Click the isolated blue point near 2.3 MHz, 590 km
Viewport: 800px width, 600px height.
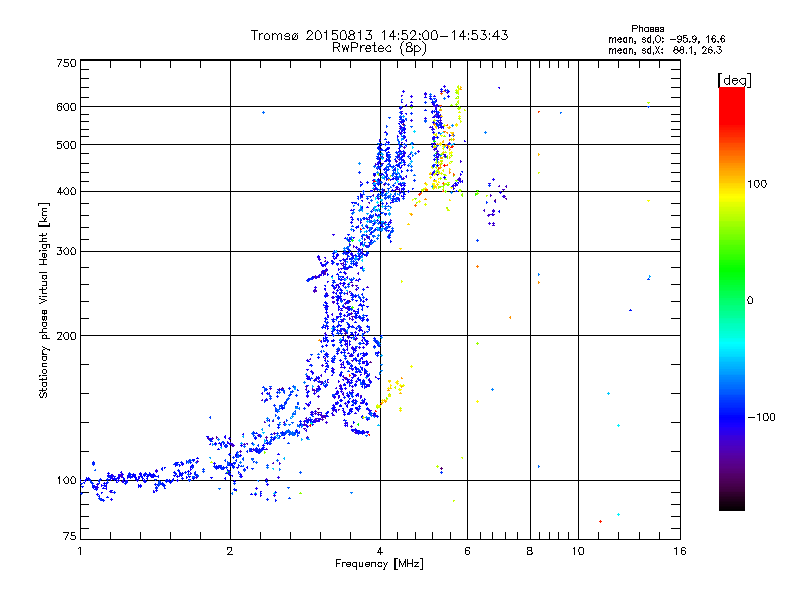(x=263, y=112)
